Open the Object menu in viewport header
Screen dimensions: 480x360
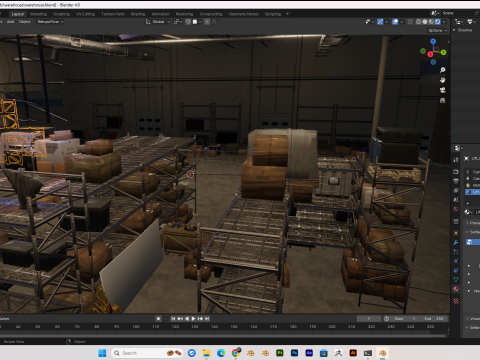coord(24,22)
